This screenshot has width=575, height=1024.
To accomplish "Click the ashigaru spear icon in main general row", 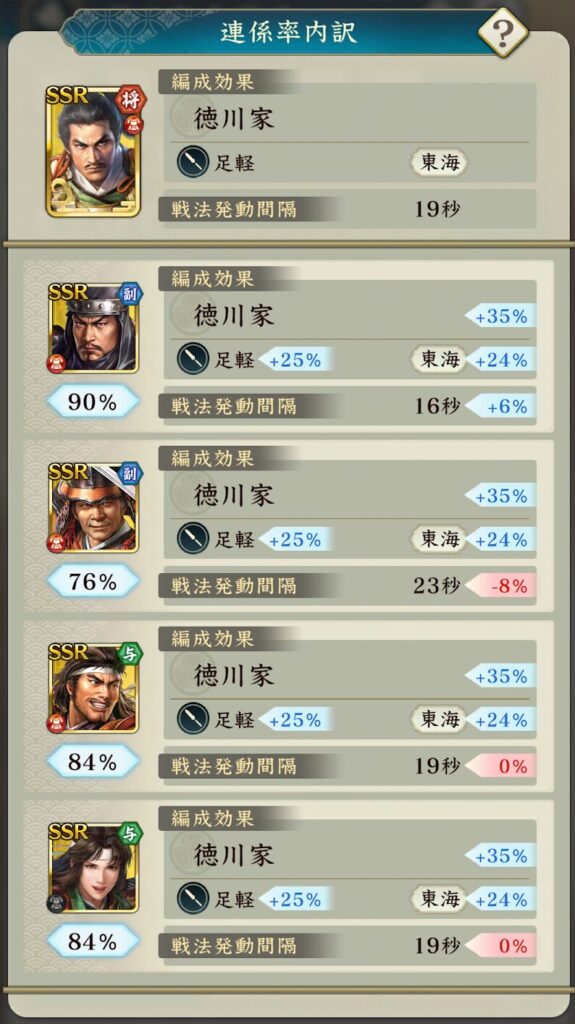I will pos(193,162).
